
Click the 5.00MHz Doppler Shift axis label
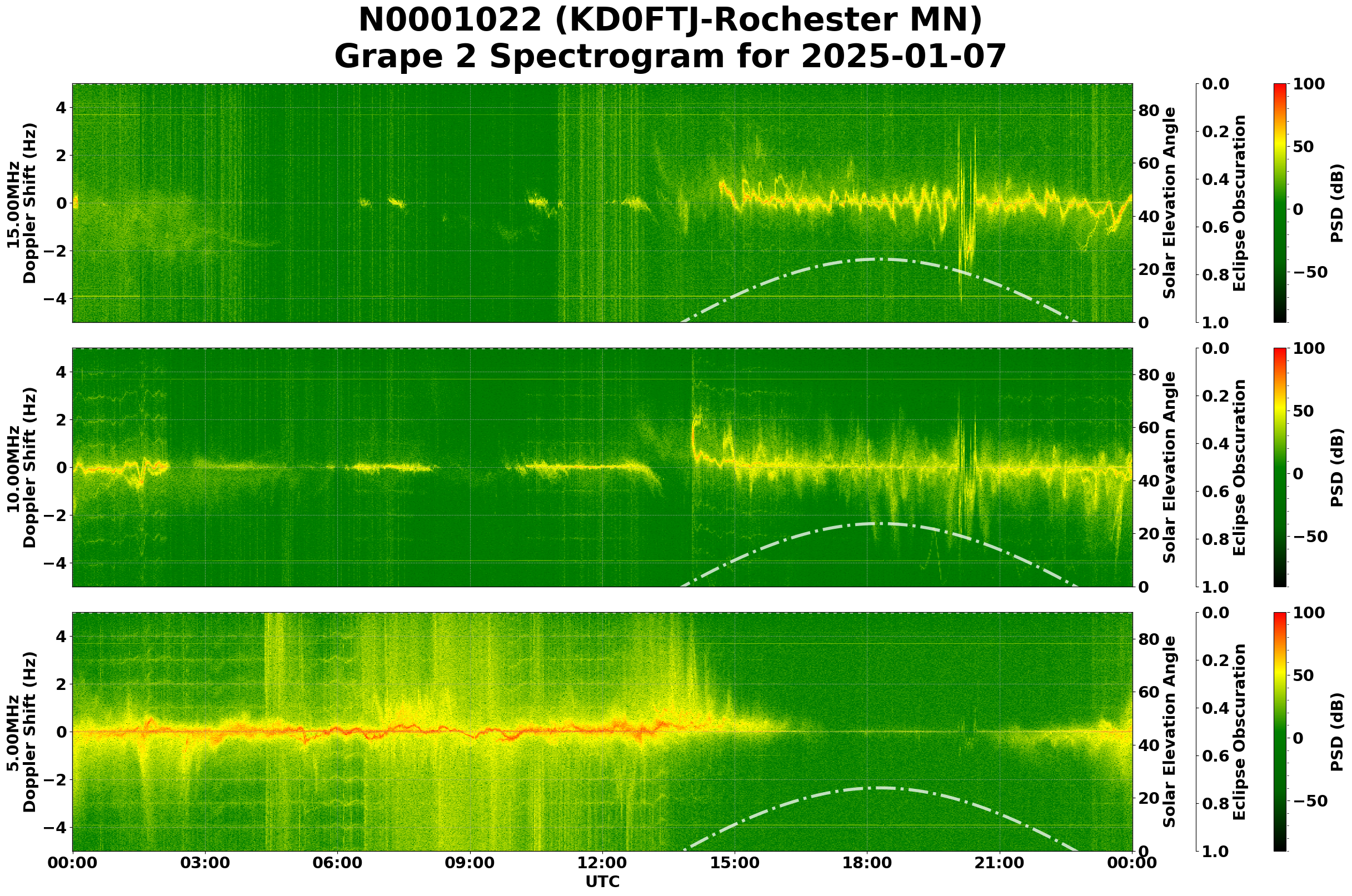(22, 732)
